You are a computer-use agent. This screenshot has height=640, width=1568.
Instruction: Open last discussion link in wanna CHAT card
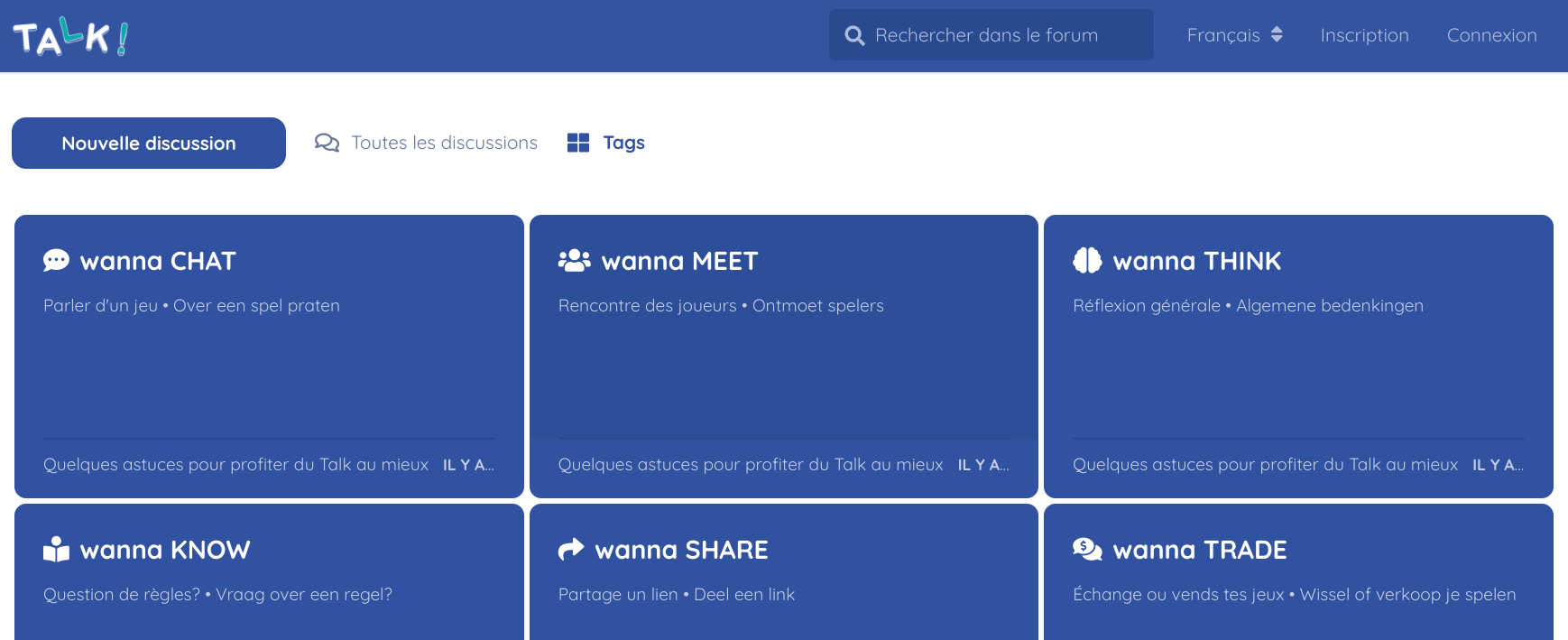click(235, 465)
